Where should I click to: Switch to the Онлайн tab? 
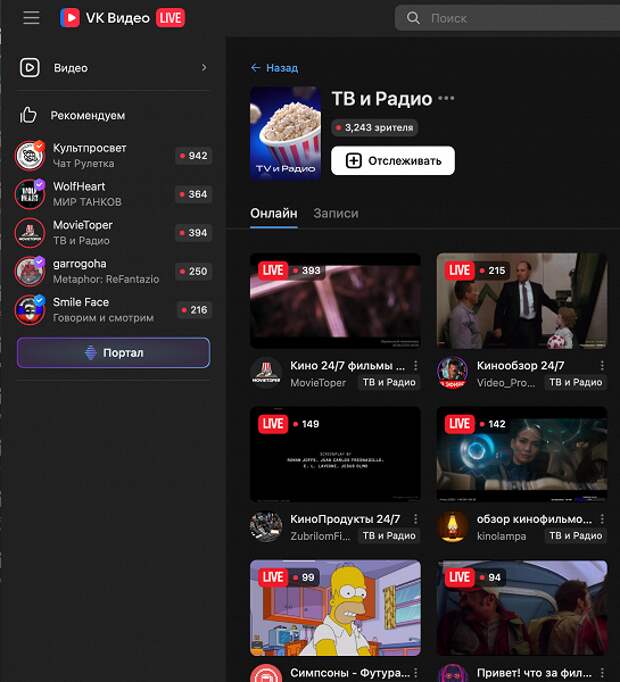tap(274, 214)
